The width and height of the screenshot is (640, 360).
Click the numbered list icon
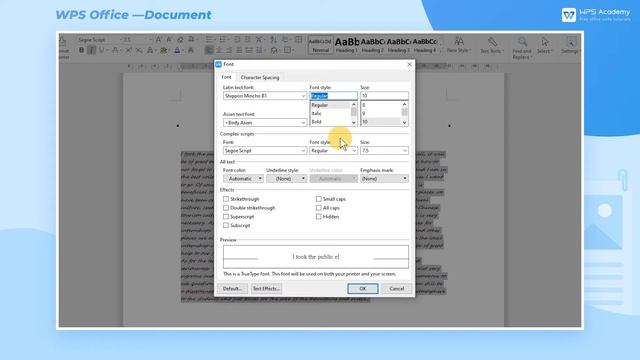[222, 40]
